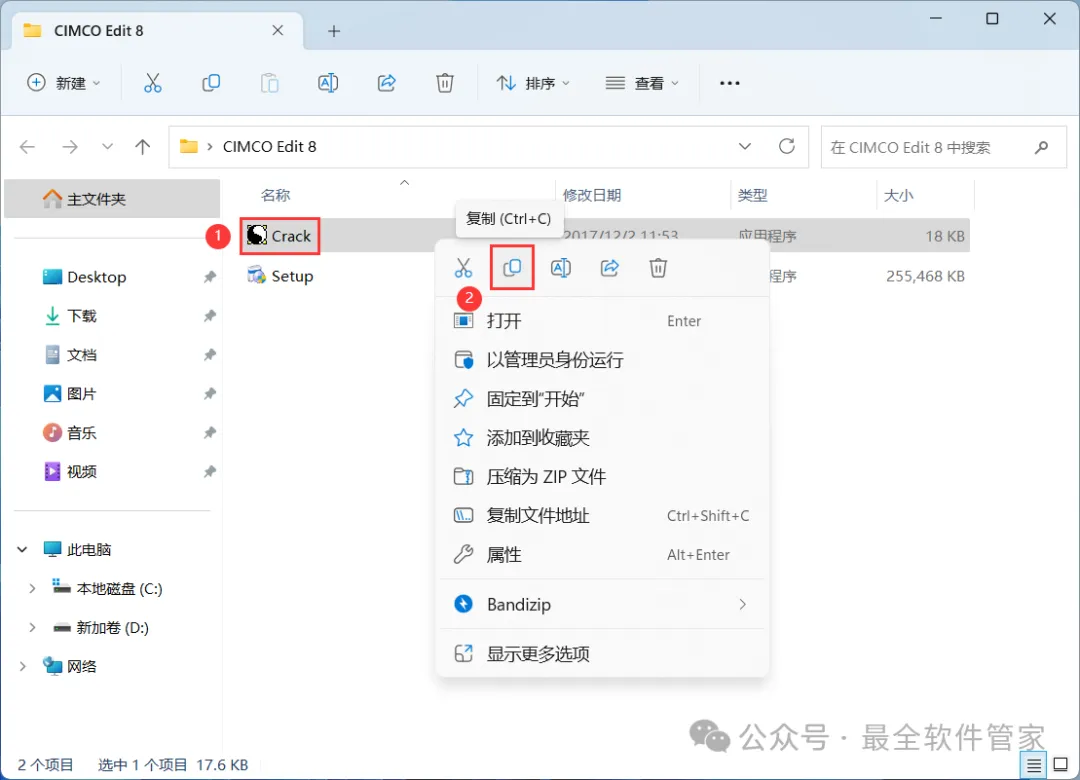The width and height of the screenshot is (1080, 780).
Task: Click the Cut icon in the top toolbar
Action: click(152, 83)
